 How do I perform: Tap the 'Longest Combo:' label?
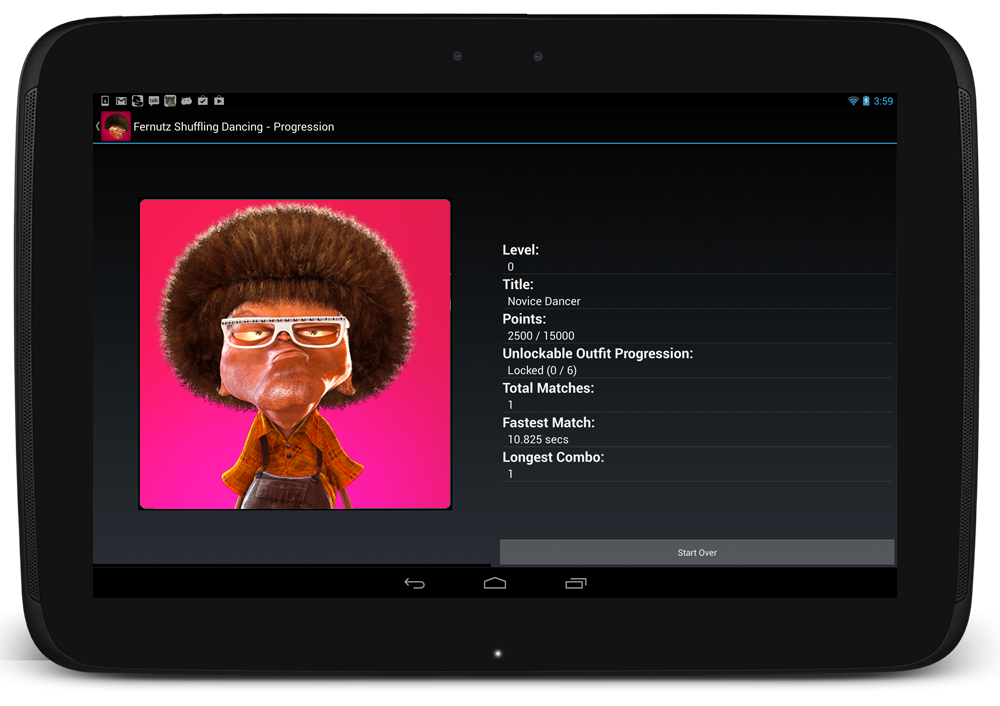[553, 457]
